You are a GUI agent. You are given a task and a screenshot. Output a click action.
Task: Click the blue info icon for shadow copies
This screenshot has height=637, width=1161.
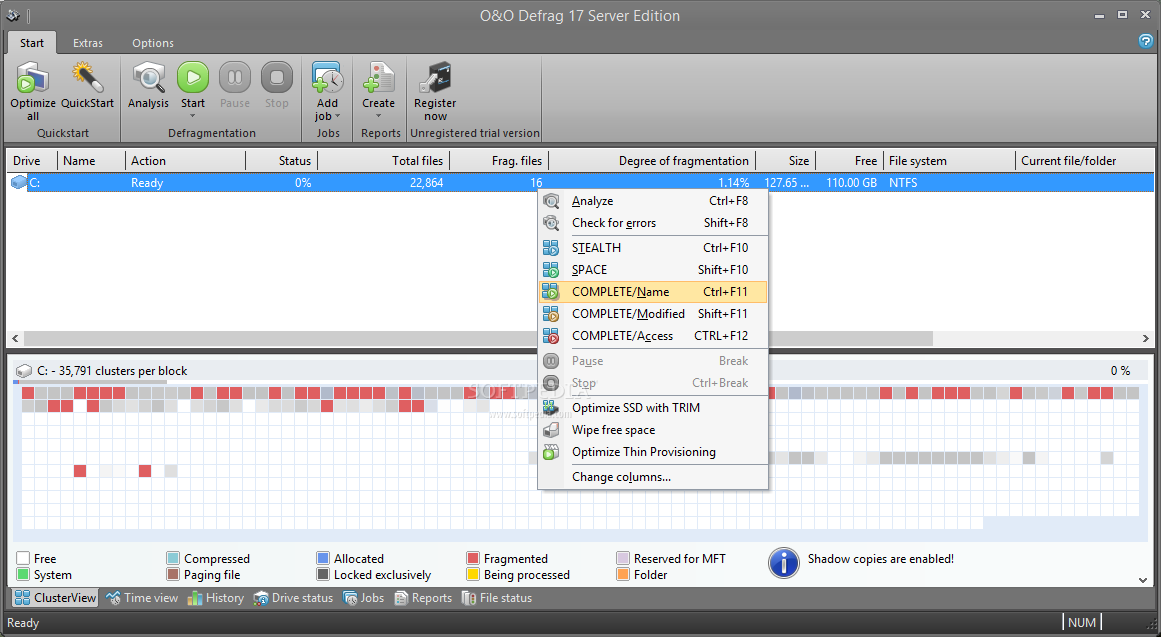783,563
